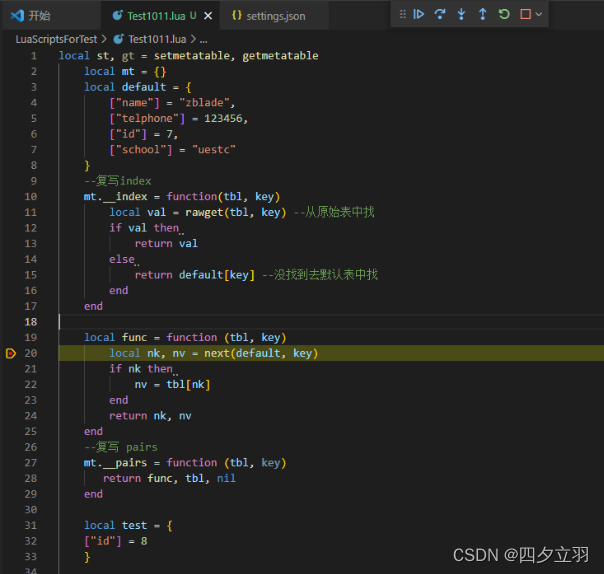Viewport: 604px width, 574px height.
Task: Click the ["id"] = 8 entry on line 32
Action: point(116,541)
